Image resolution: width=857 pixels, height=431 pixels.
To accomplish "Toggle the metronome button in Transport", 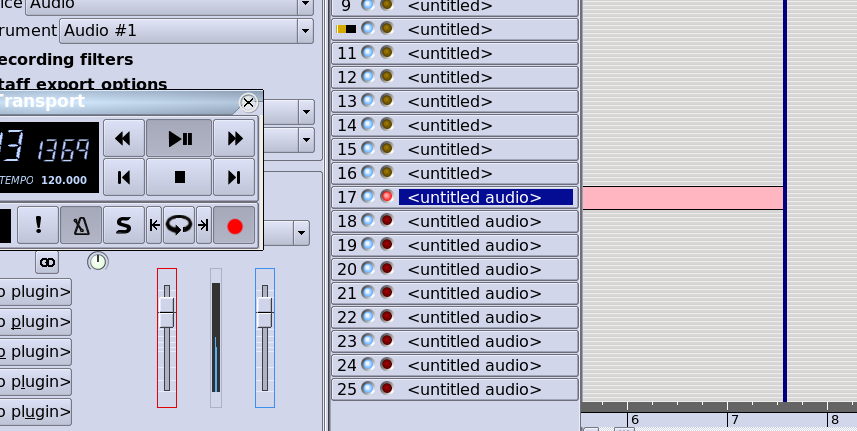I will 79,226.
